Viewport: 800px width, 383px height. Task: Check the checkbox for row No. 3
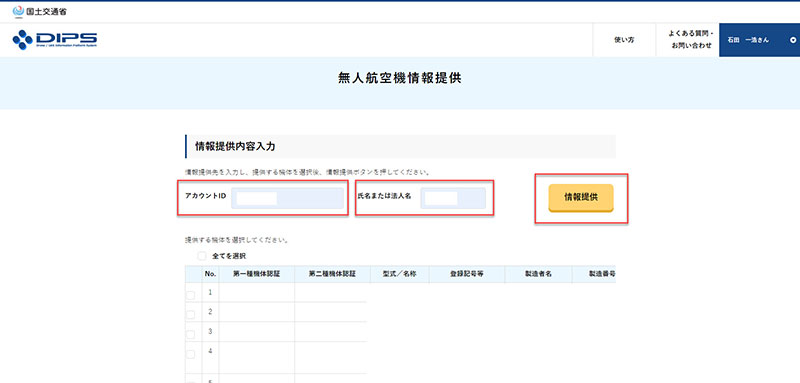coord(190,335)
